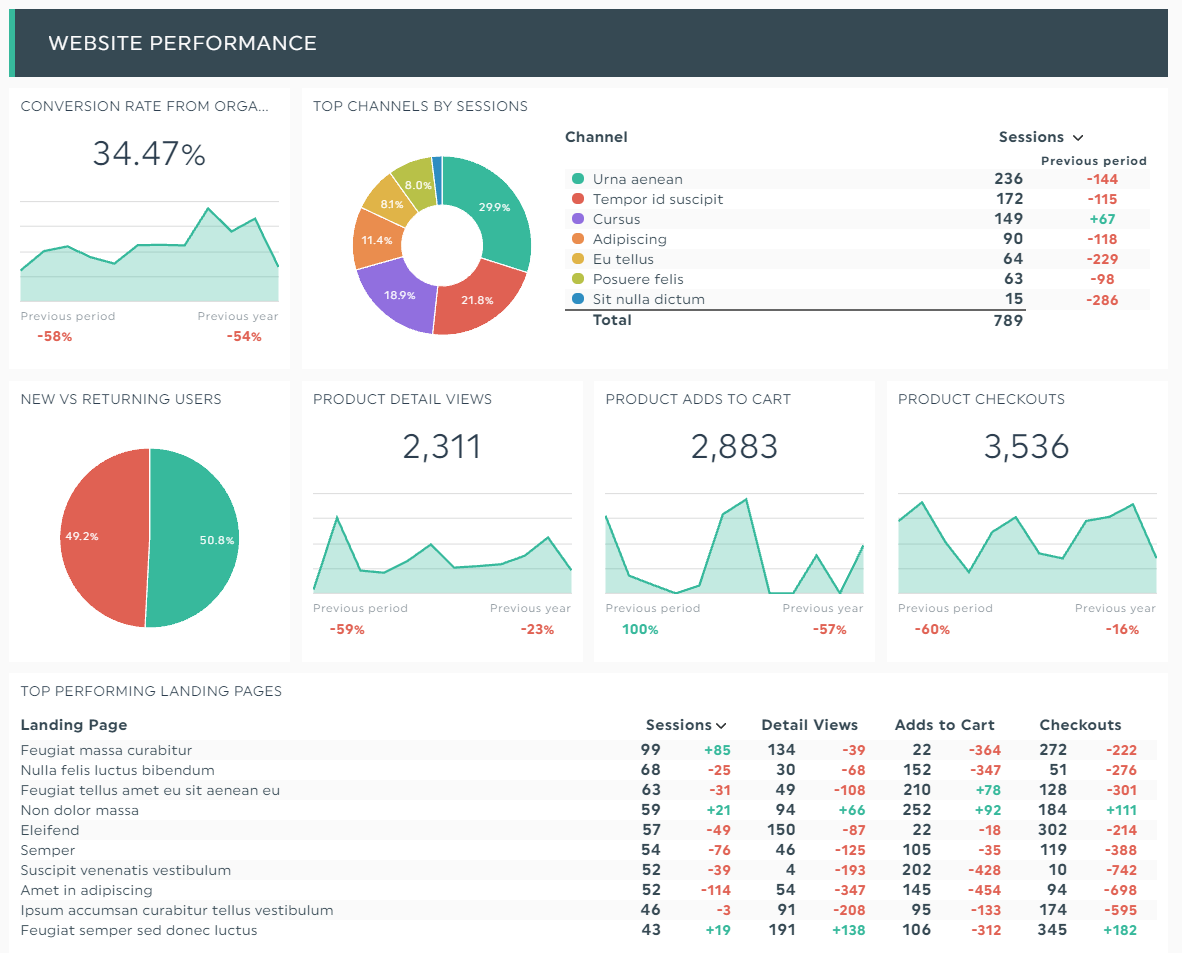
Task: Click the Channel column header
Action: [596, 137]
